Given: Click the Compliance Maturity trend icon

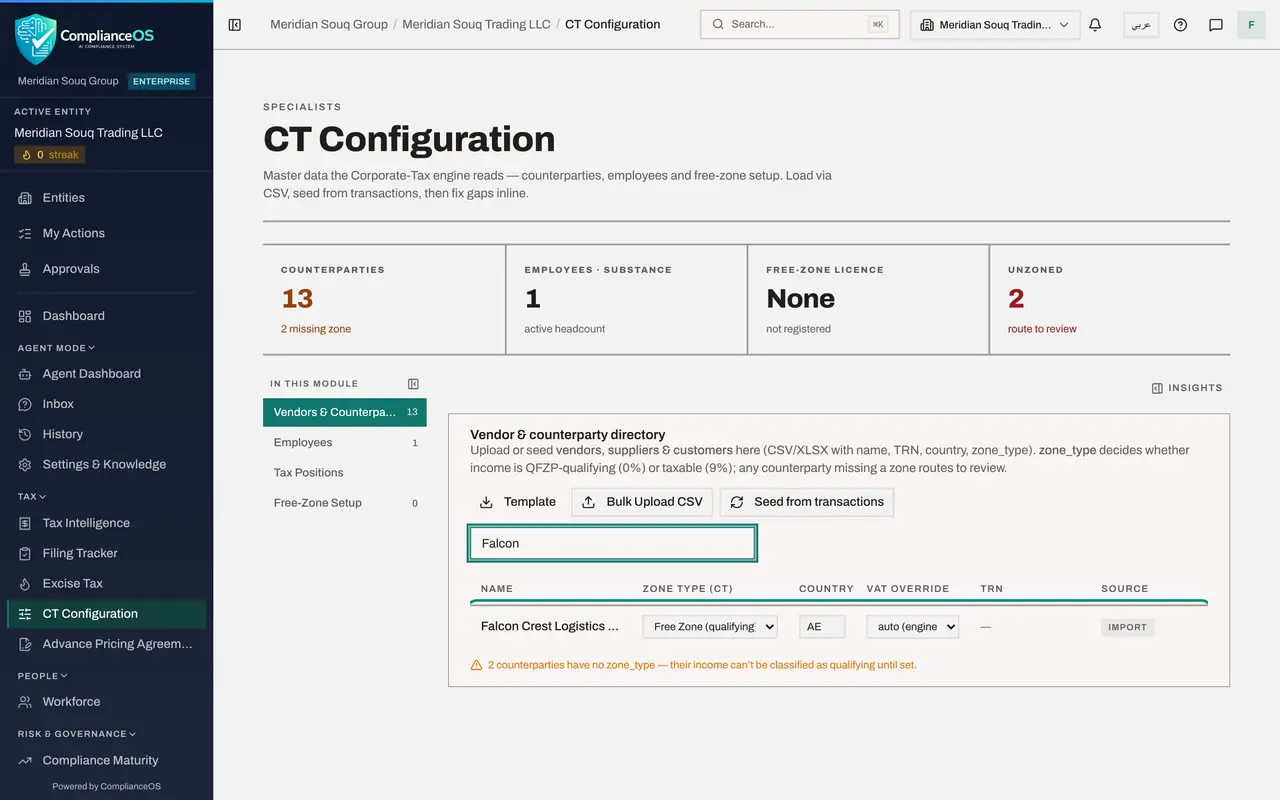Looking at the screenshot, I should [25, 761].
